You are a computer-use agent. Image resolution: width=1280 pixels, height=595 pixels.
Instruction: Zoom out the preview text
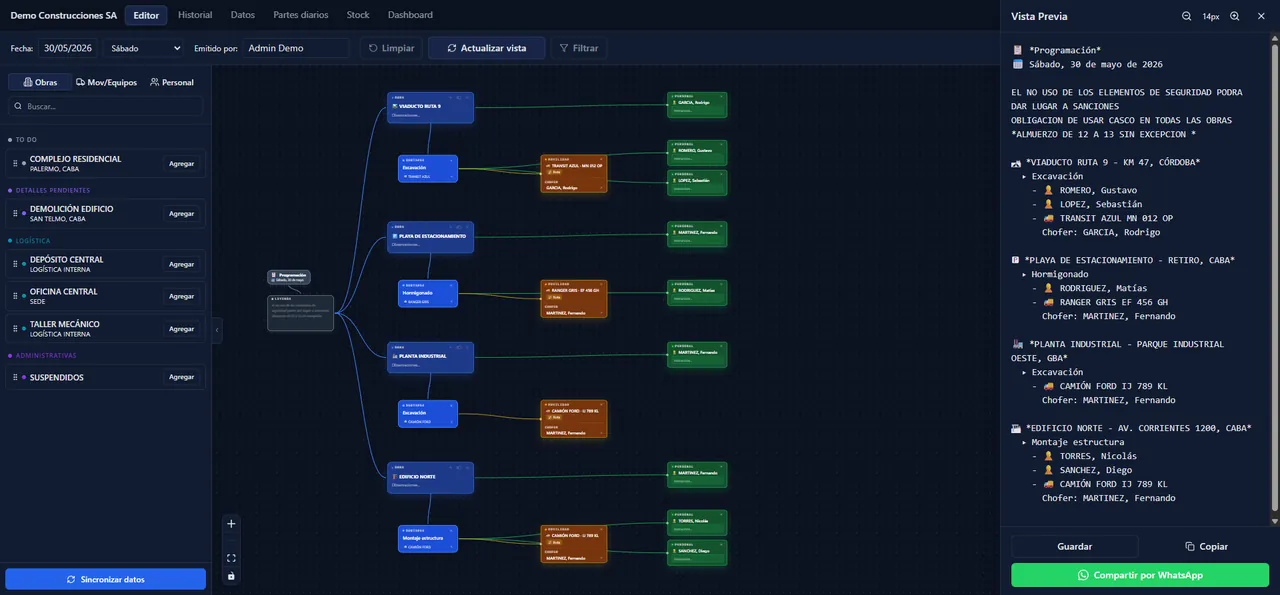tap(1186, 16)
